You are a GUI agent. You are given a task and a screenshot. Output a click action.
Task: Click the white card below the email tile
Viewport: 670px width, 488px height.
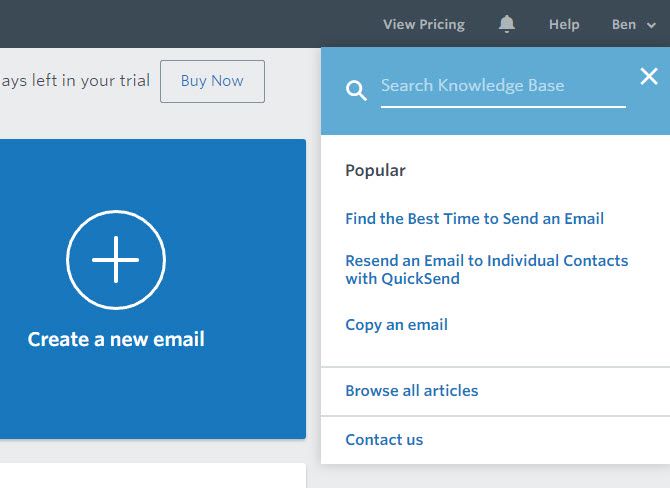click(x=150, y=475)
